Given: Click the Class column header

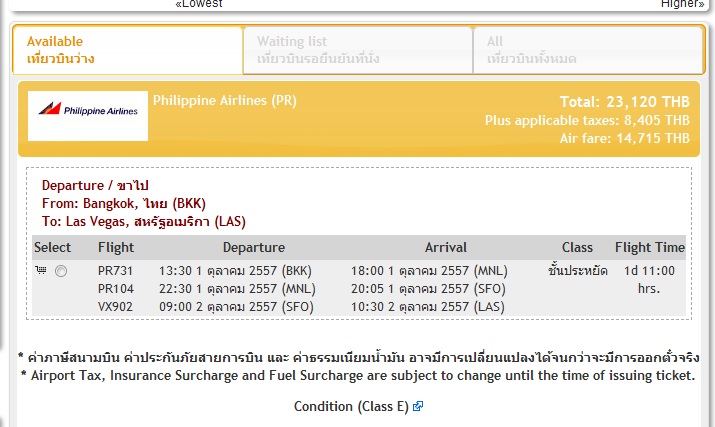Looking at the screenshot, I should tap(577, 248).
